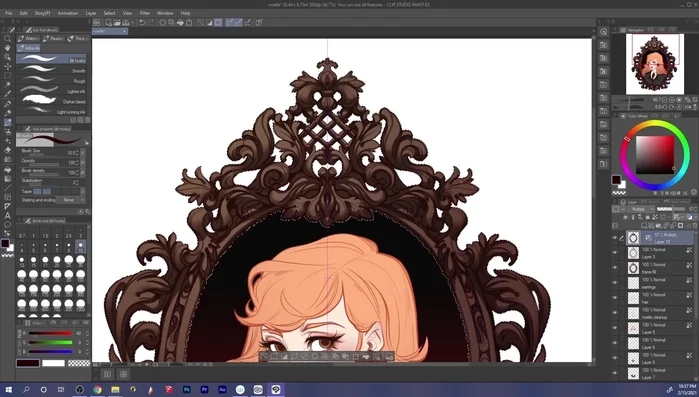Hide Layer 10 multiply layer
The height and width of the screenshot is (397, 699).
click(x=615, y=238)
